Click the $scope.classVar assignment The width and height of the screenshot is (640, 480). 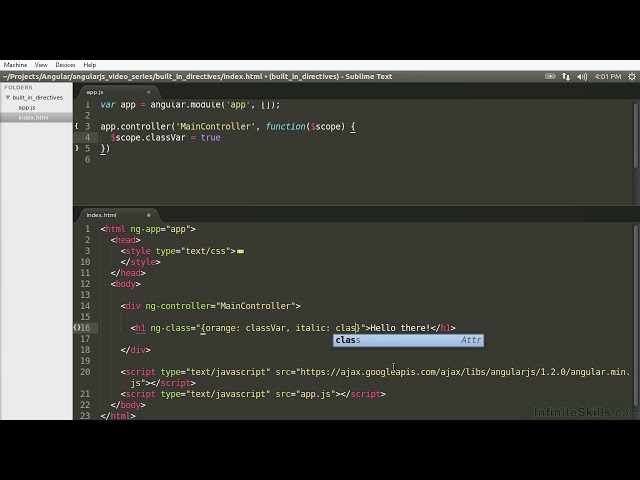[x=165, y=138]
